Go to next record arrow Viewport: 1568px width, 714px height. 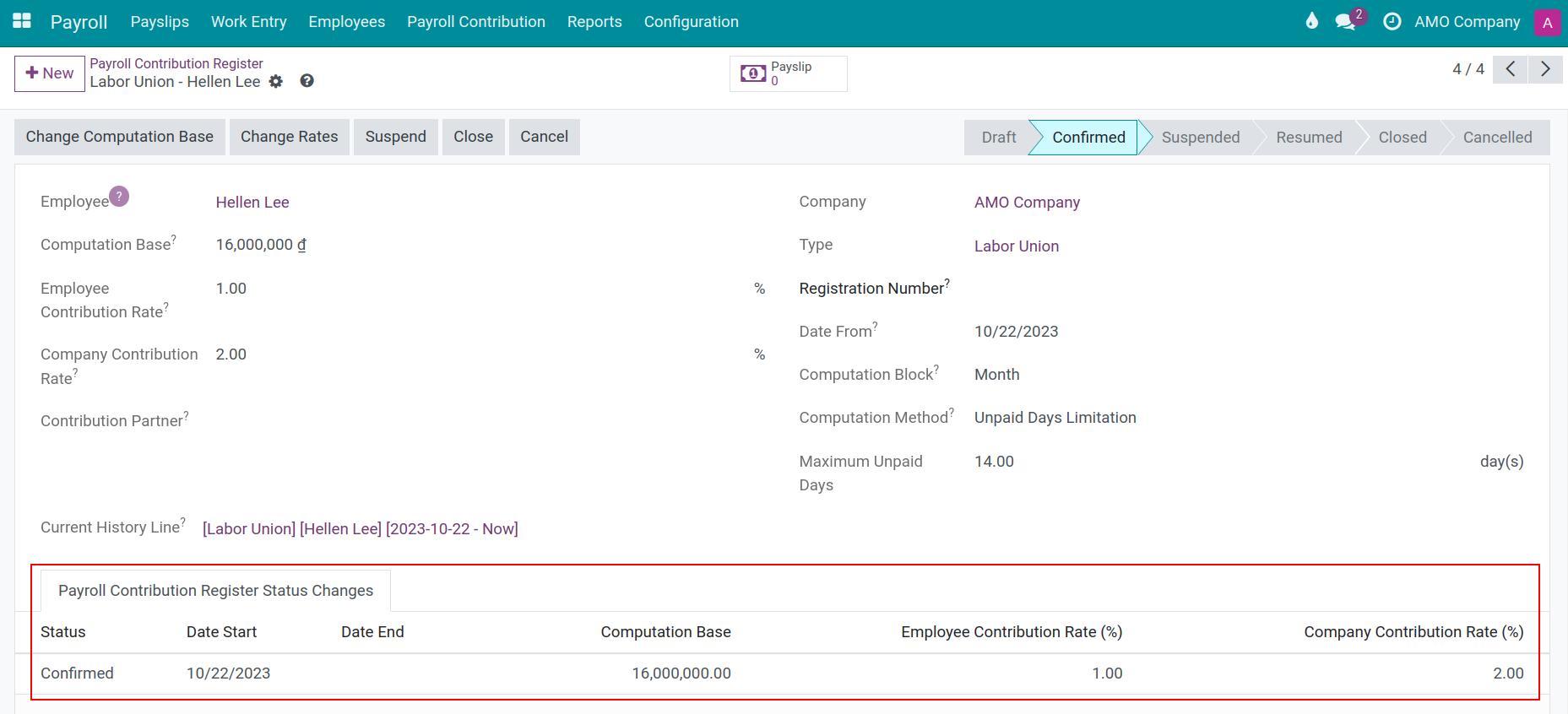pyautogui.click(x=1545, y=69)
